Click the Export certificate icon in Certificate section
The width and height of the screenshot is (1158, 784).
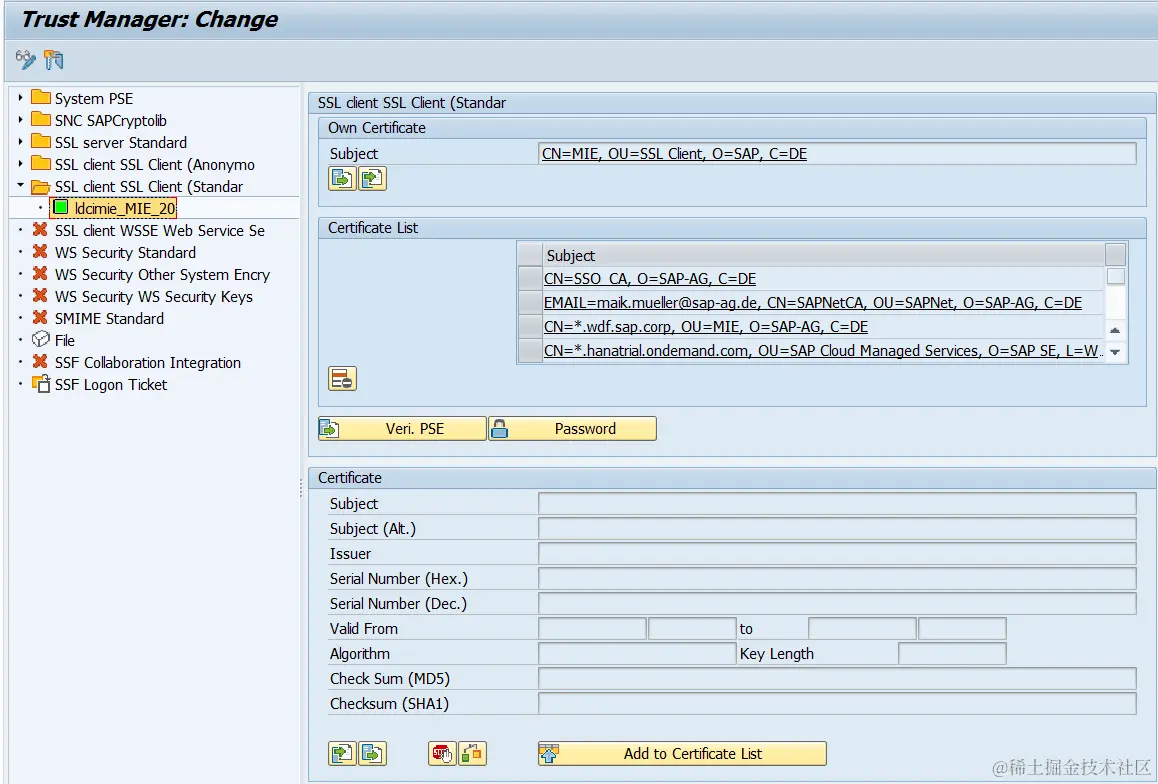(372, 754)
